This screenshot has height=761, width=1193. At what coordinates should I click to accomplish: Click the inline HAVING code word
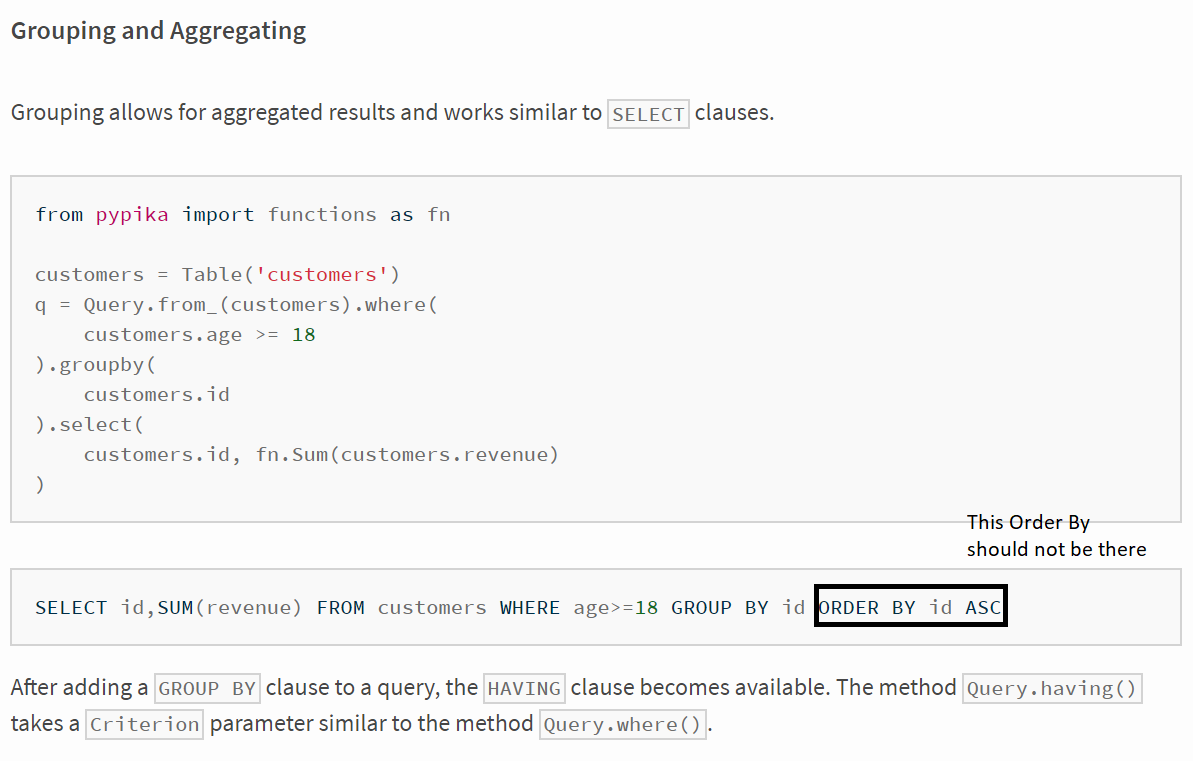pos(524,689)
